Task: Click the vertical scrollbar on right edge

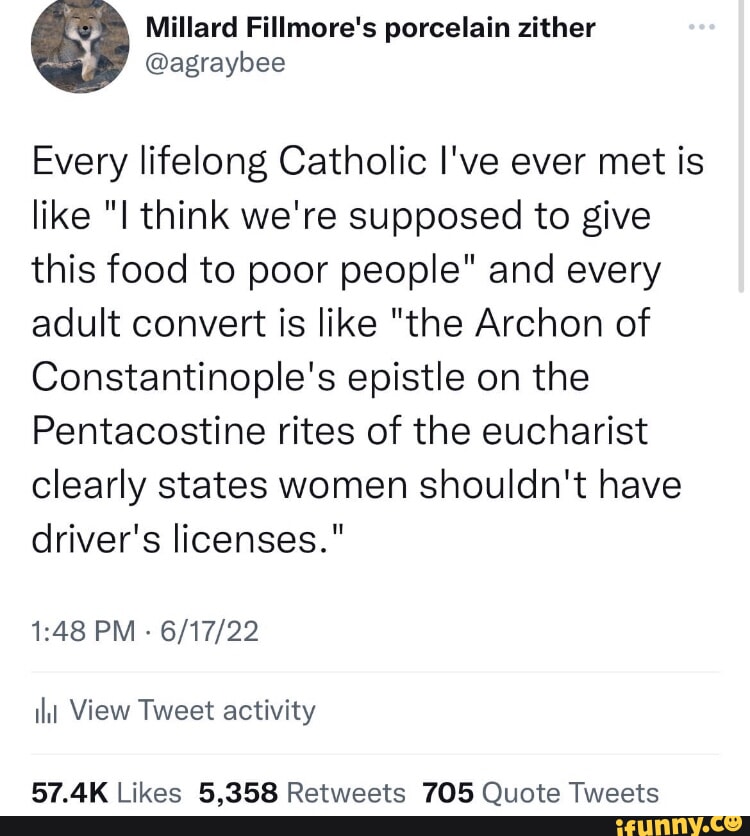Action: [741, 150]
